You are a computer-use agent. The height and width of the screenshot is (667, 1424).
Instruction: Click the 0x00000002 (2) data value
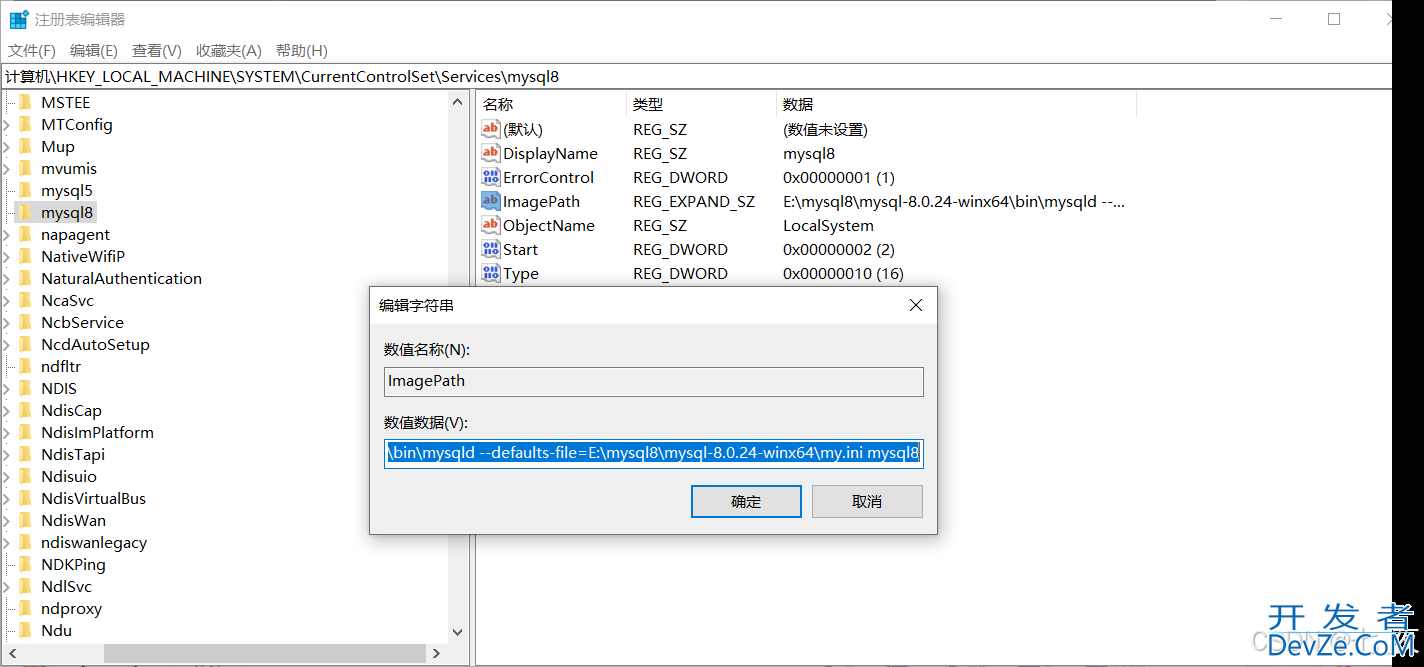(x=838, y=249)
